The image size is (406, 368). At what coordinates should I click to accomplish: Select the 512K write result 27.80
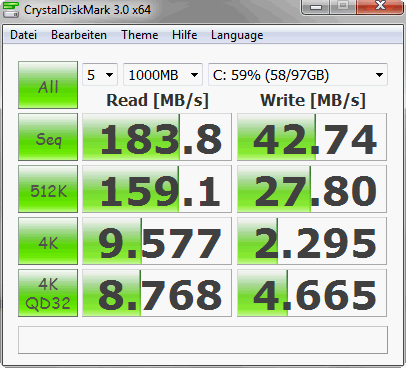pos(312,189)
